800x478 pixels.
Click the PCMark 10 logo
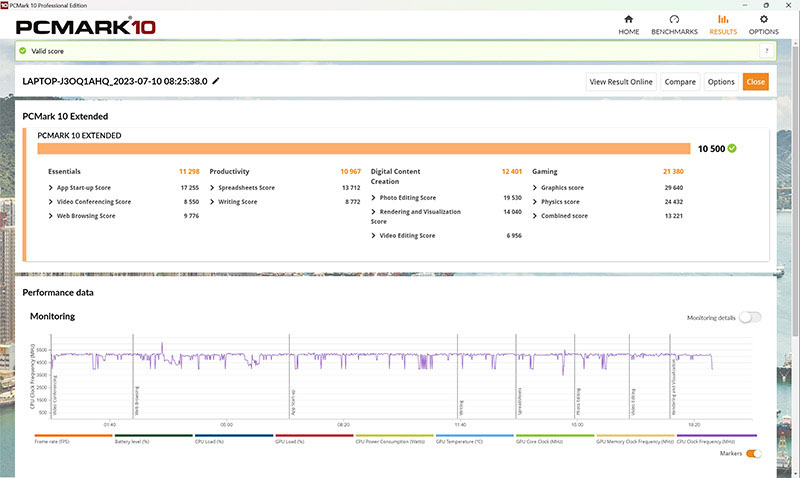(85, 27)
